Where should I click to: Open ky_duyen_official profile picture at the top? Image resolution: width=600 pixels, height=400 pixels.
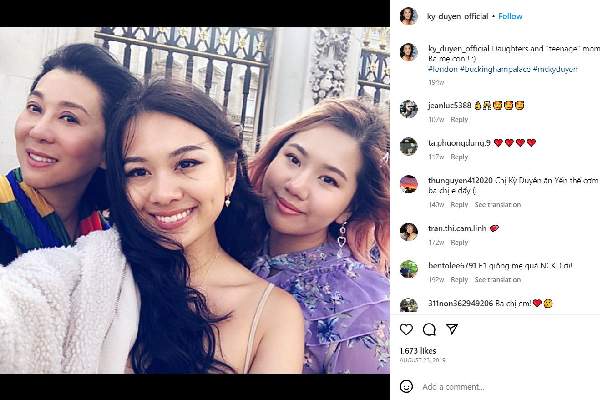point(408,16)
